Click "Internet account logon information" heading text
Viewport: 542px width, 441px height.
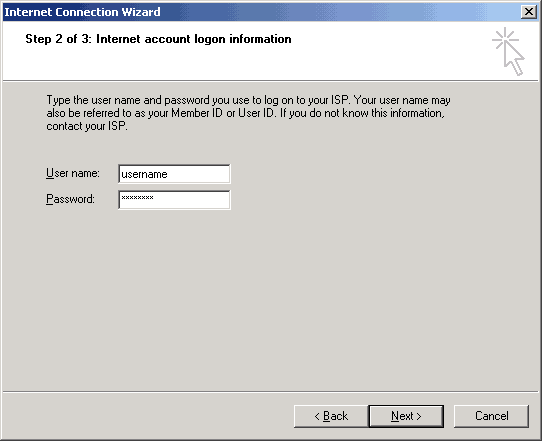pos(194,39)
